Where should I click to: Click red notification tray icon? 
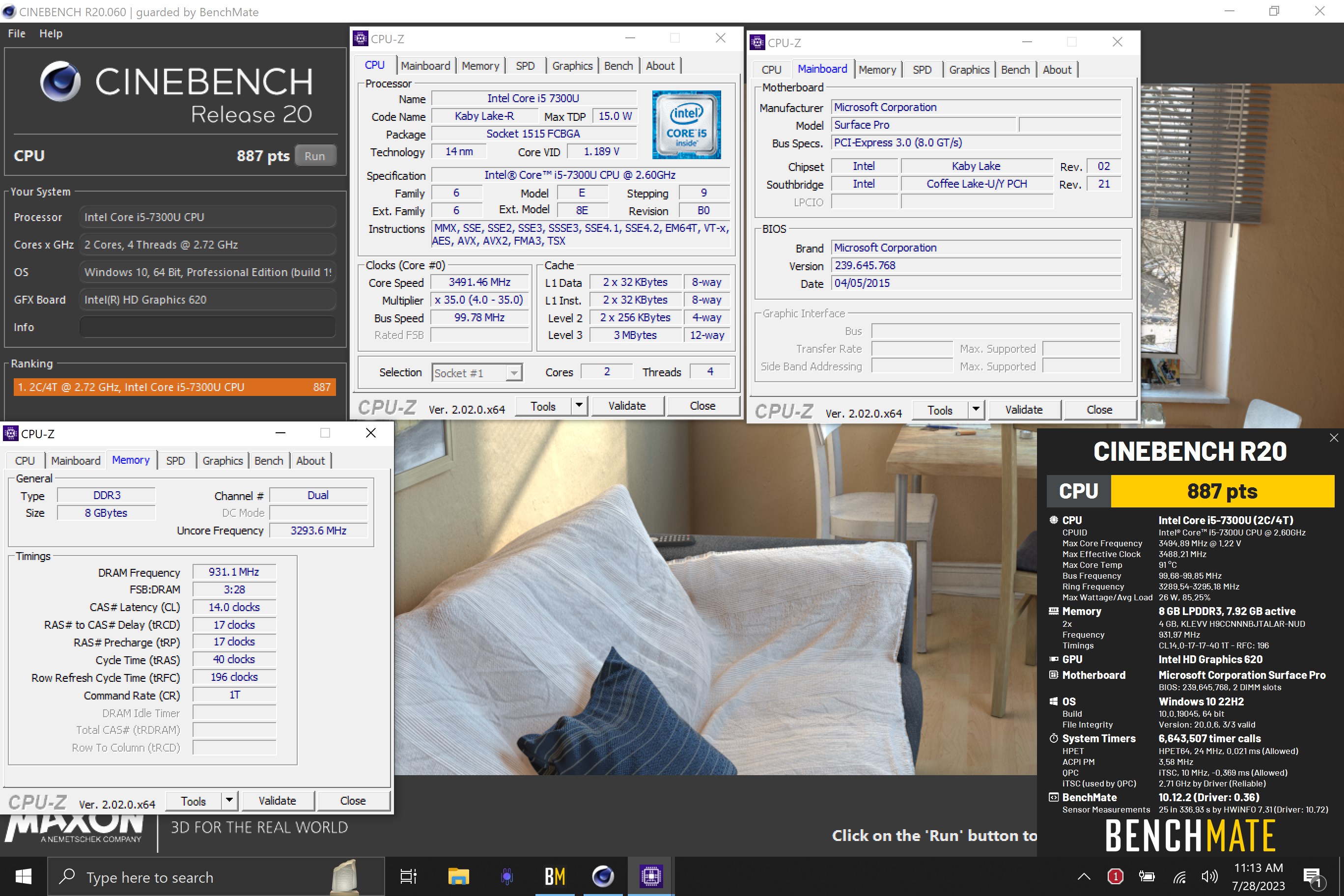pyautogui.click(x=1115, y=876)
